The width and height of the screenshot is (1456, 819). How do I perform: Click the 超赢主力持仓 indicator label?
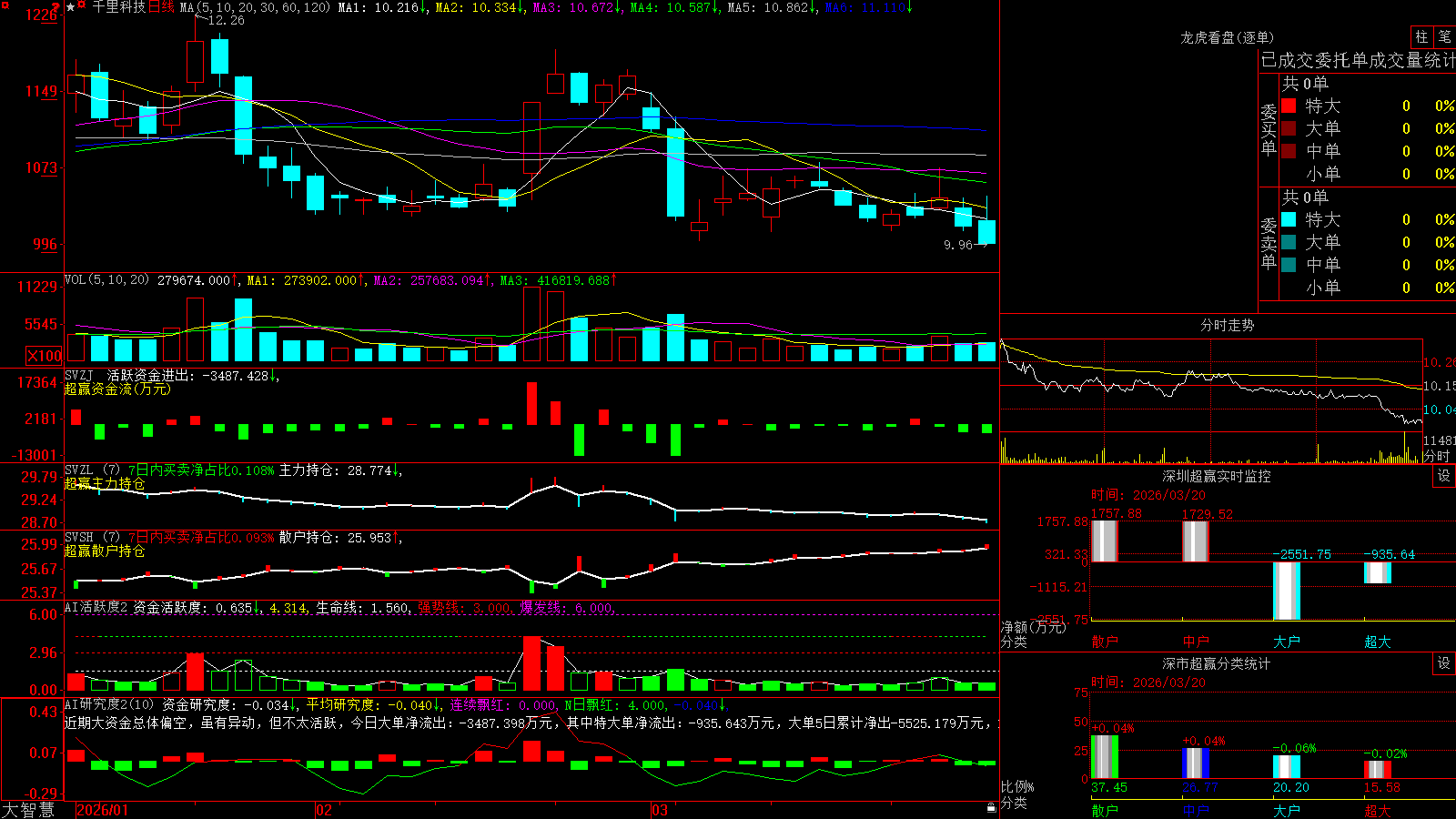tap(105, 483)
